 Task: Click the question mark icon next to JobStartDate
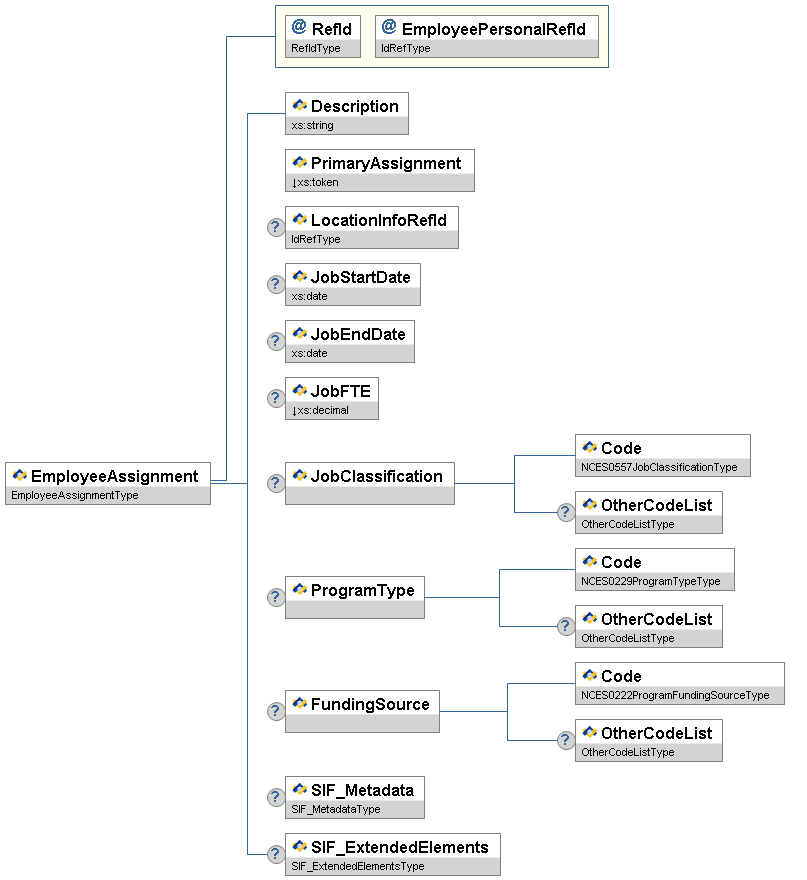tap(276, 284)
